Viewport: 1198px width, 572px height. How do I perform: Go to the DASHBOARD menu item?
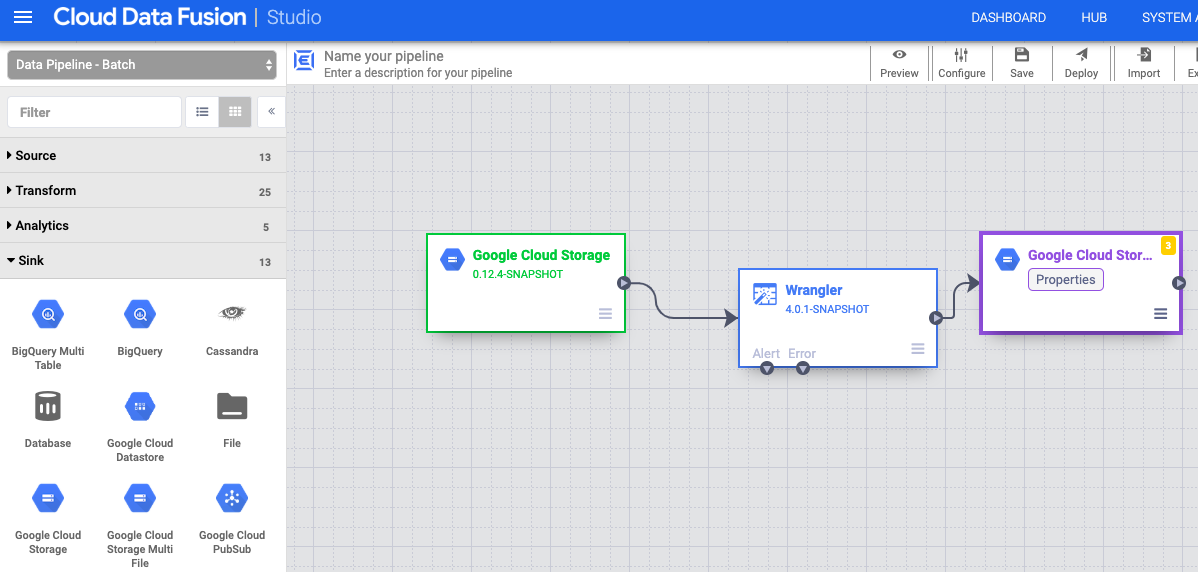tap(1008, 18)
